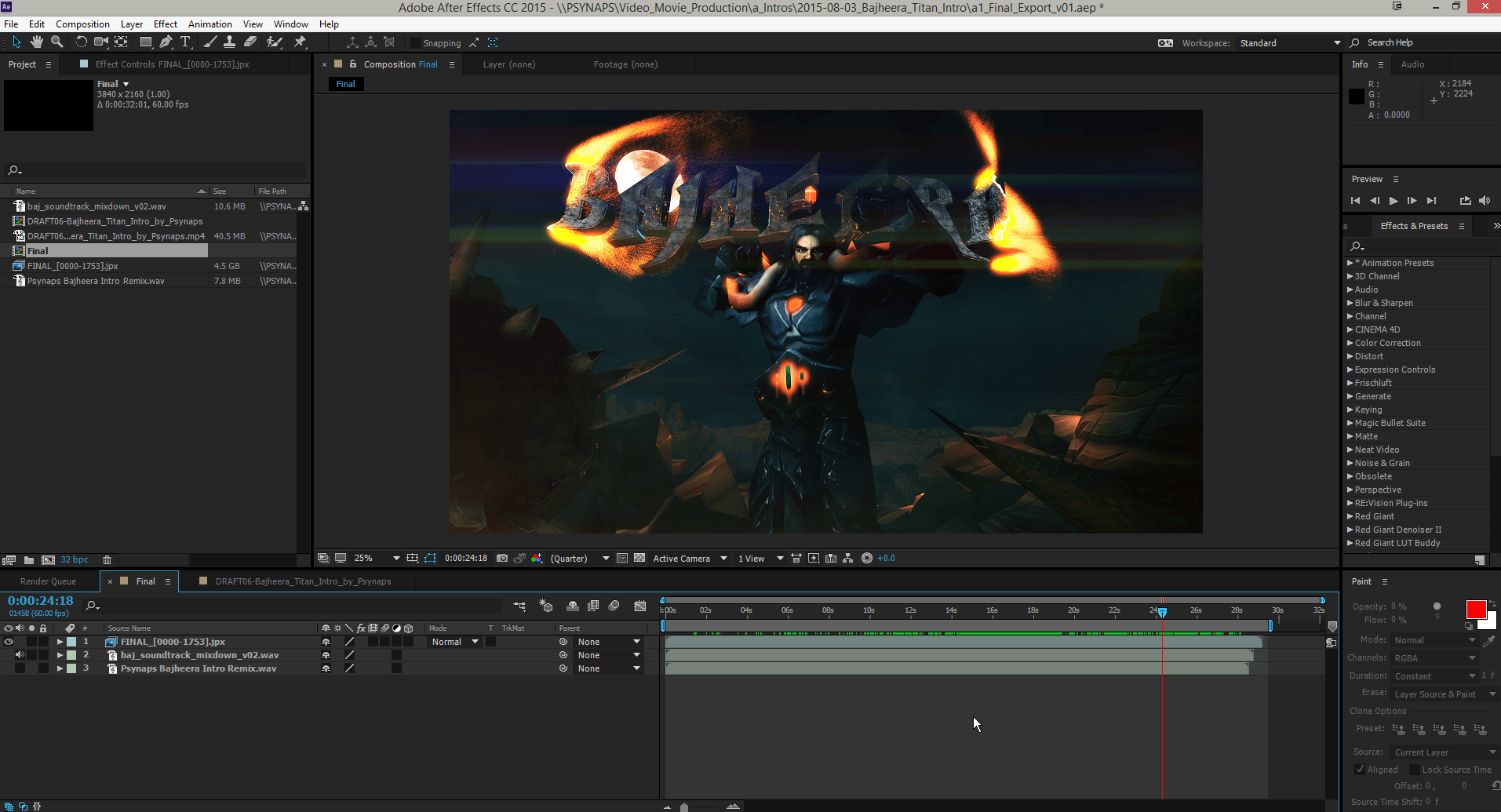This screenshot has width=1501, height=812.
Task: Enable motion blur for all layers
Action: 614,606
